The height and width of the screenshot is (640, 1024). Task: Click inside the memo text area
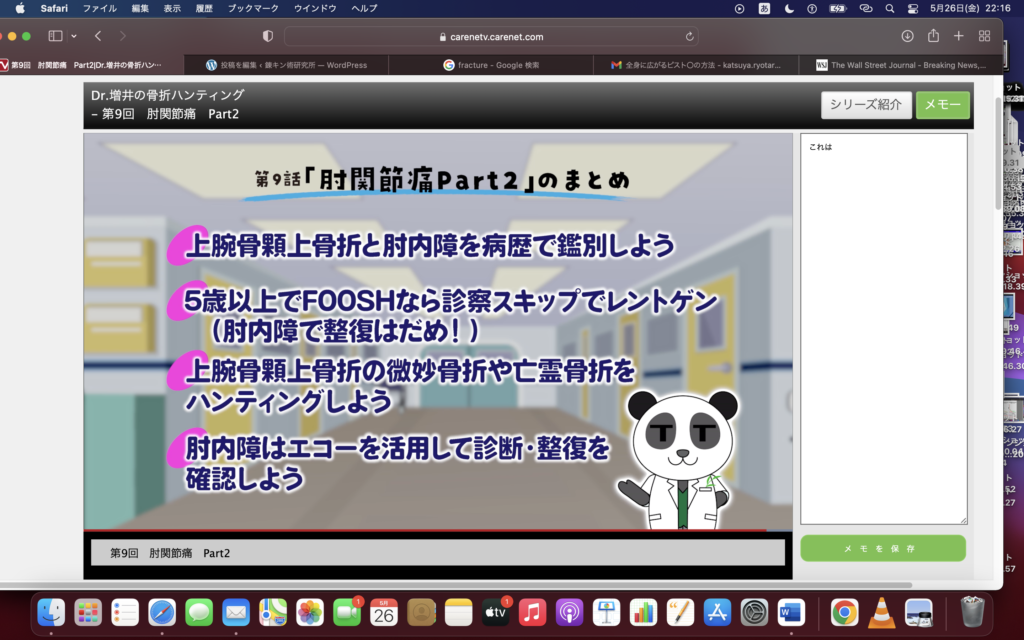pos(882,330)
